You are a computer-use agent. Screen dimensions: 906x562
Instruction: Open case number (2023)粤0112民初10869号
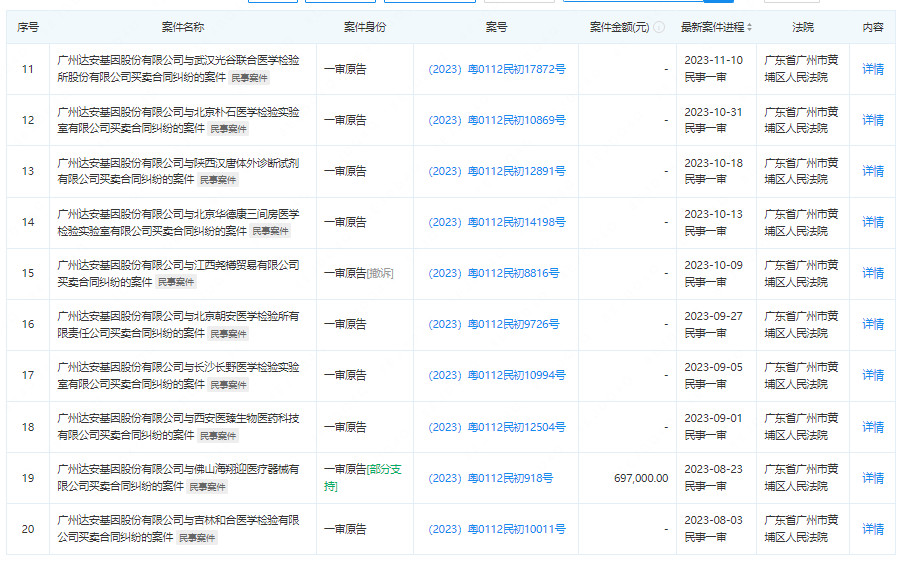496,120
